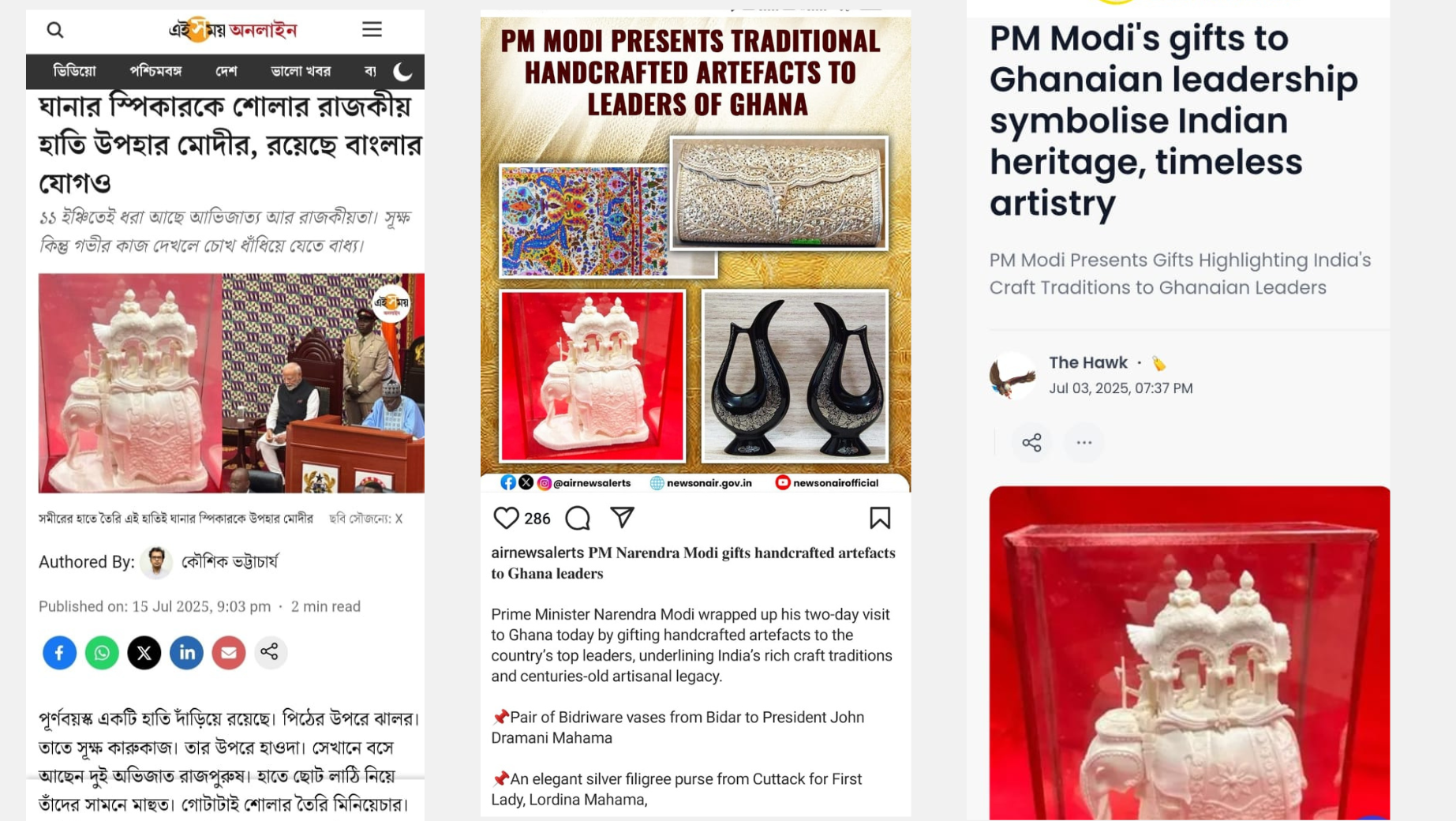Viewport: 1456px width, 821px height.
Task: Click The Hawk share icon
Action: coord(1031,443)
